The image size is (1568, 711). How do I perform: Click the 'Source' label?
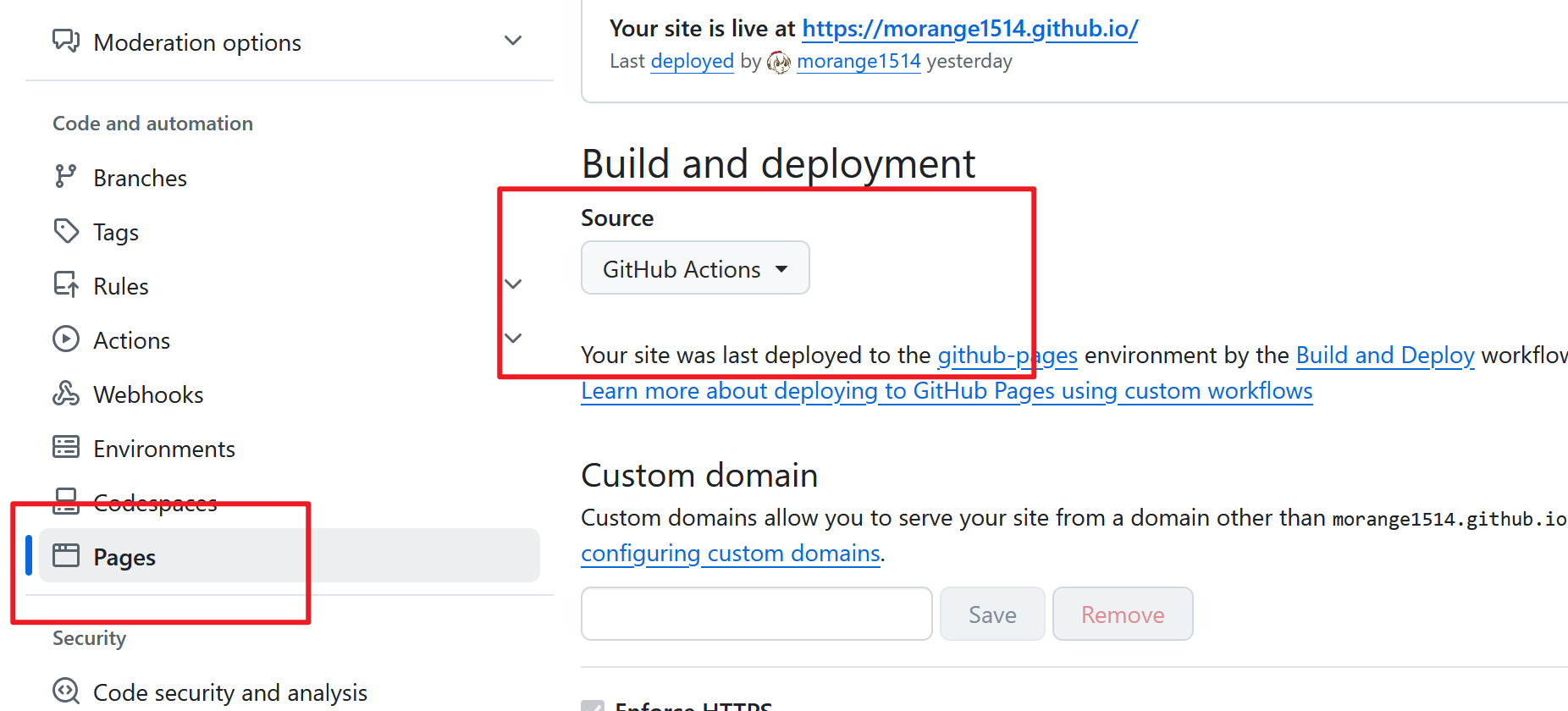click(x=617, y=218)
